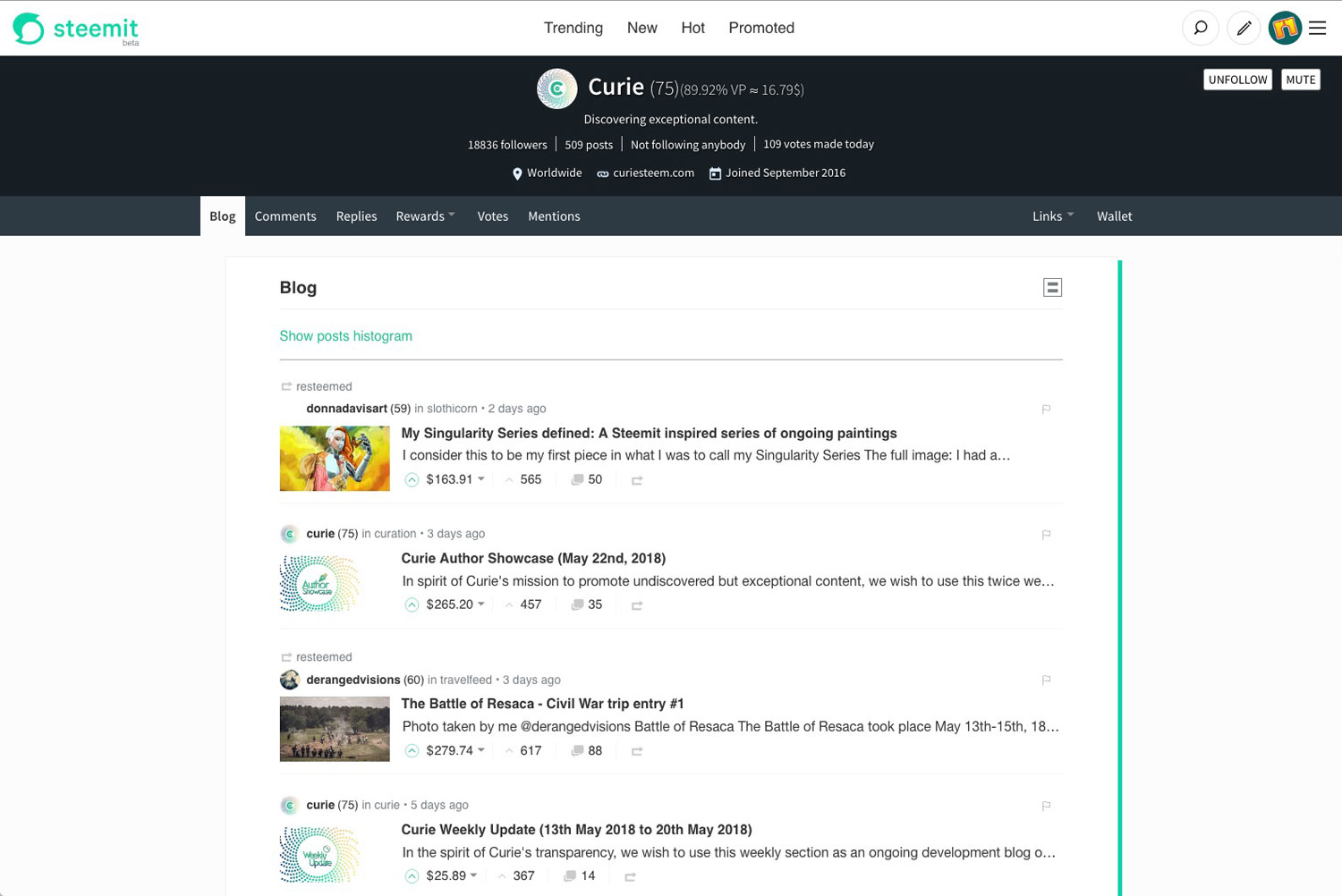Upvote the Singularity Series post
This screenshot has height=896, width=1342.
tap(412, 479)
